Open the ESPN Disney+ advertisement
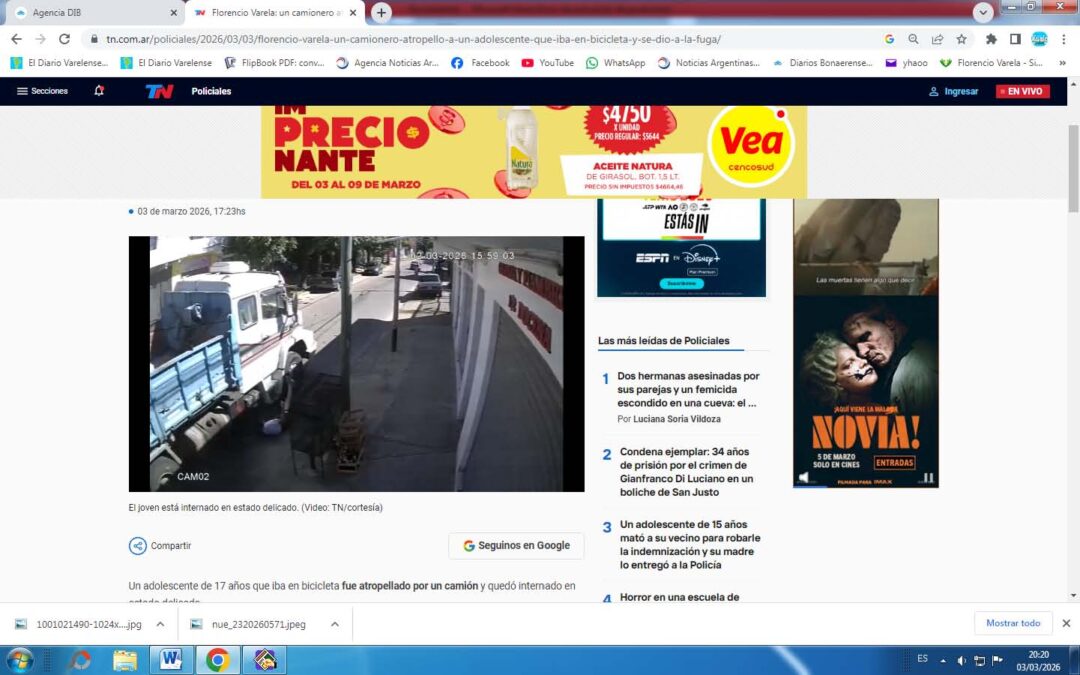This screenshot has width=1080, height=675. click(681, 248)
